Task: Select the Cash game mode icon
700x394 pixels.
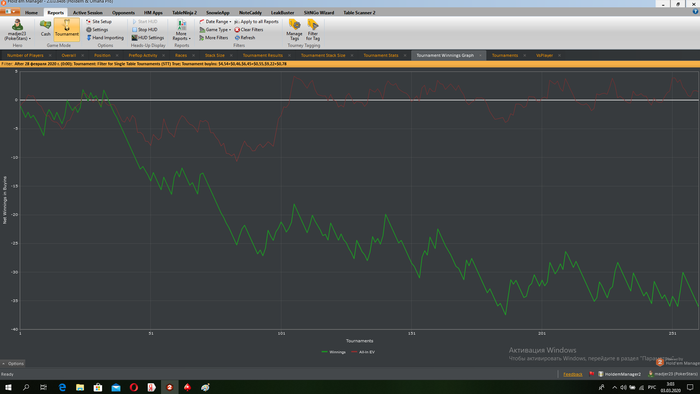Action: 46,28
